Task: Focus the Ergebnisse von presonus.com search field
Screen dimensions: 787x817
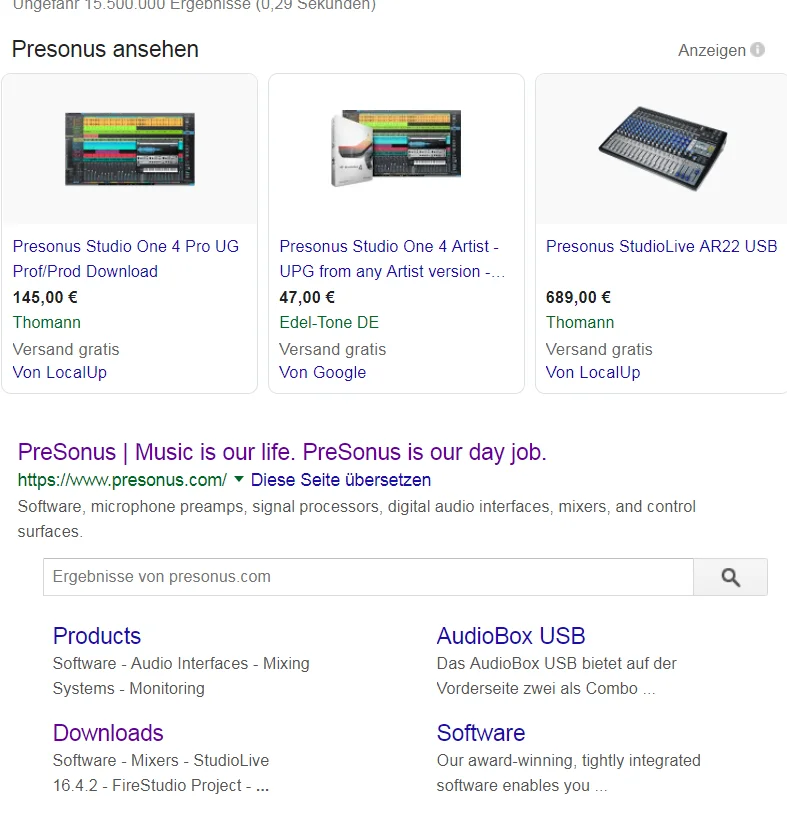Action: (x=368, y=577)
